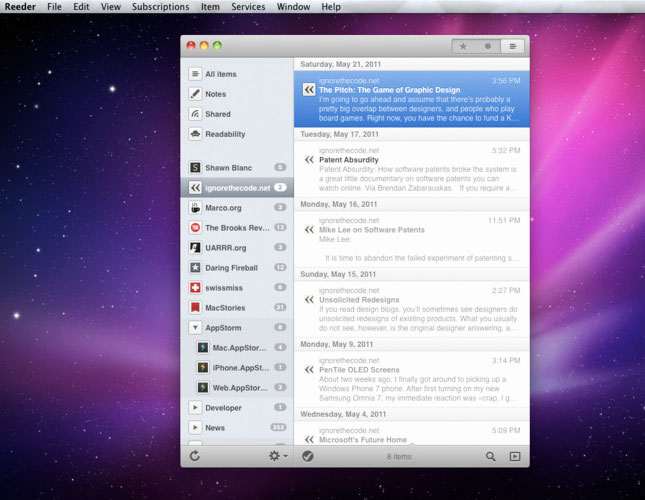The height and width of the screenshot is (500, 645).
Task: Click feed icon beside Mike Lee on Software Patents
Action: click(309, 230)
